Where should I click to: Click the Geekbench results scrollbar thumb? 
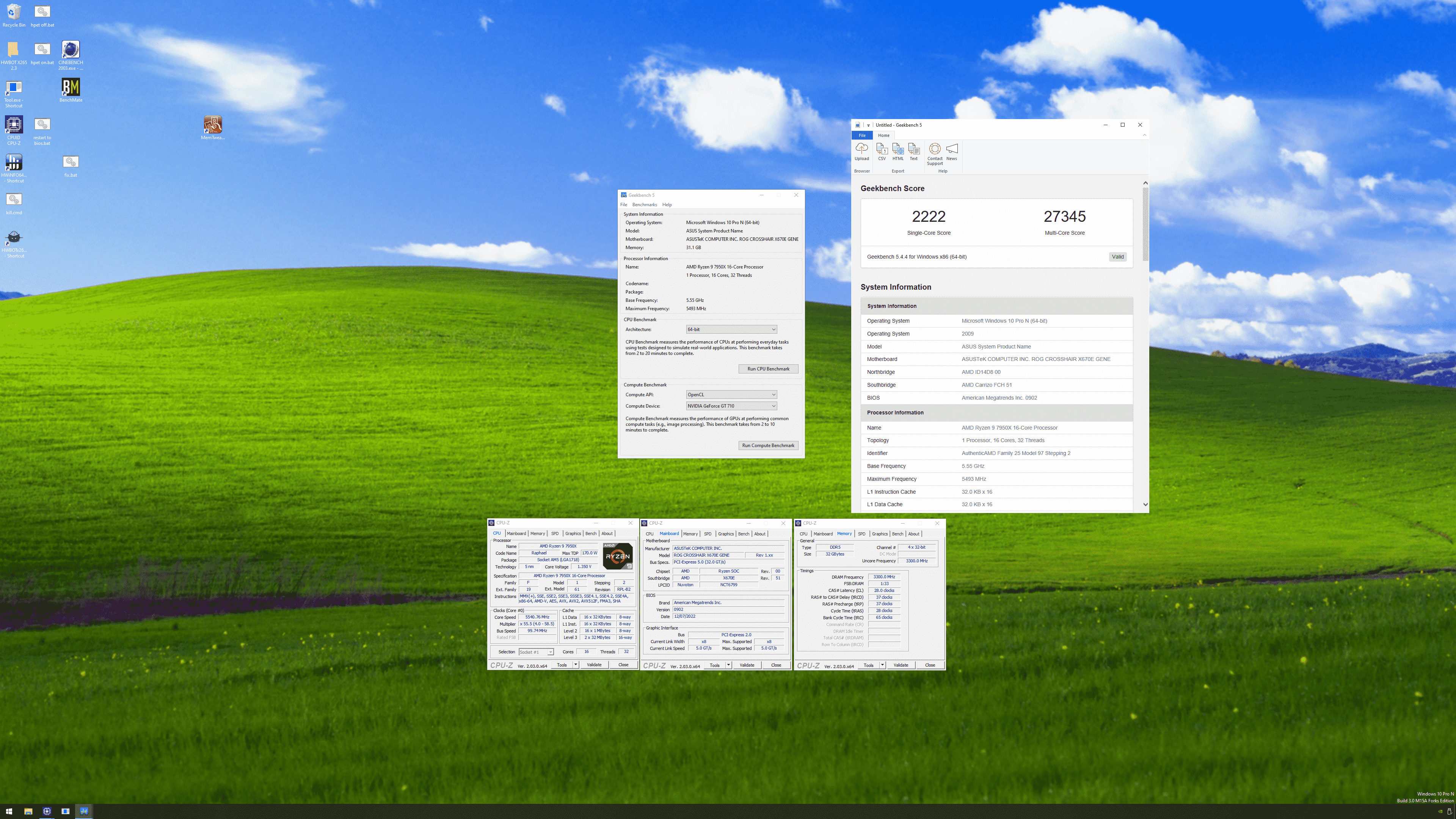(1145, 224)
